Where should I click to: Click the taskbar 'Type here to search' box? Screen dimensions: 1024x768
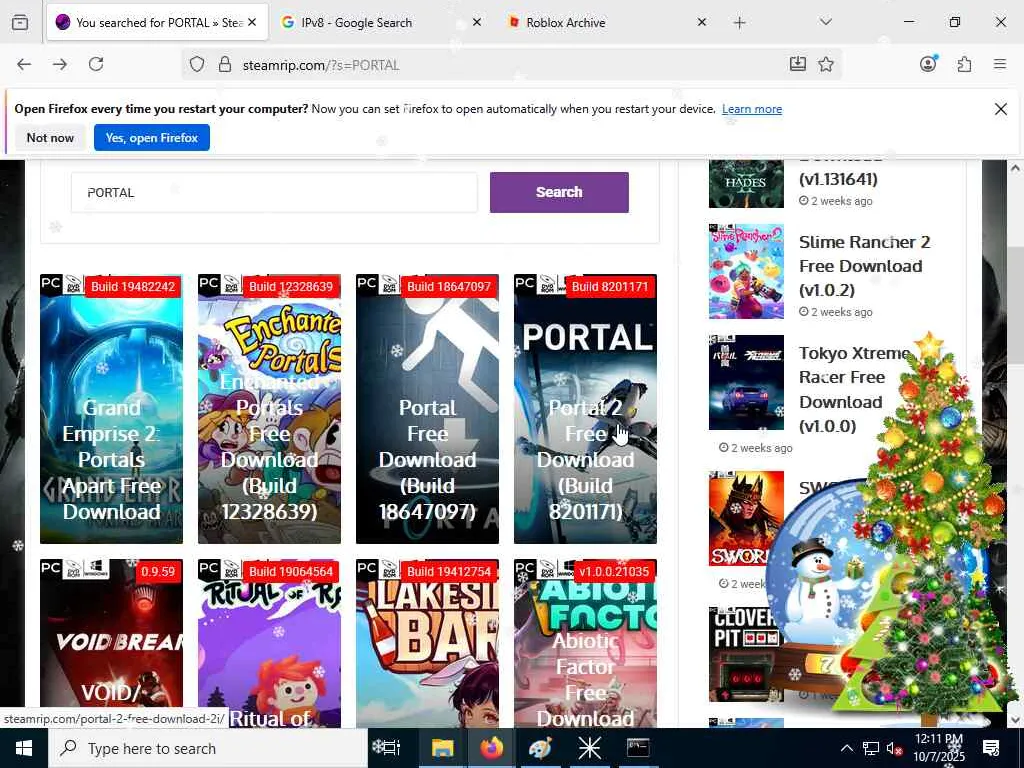coord(208,748)
